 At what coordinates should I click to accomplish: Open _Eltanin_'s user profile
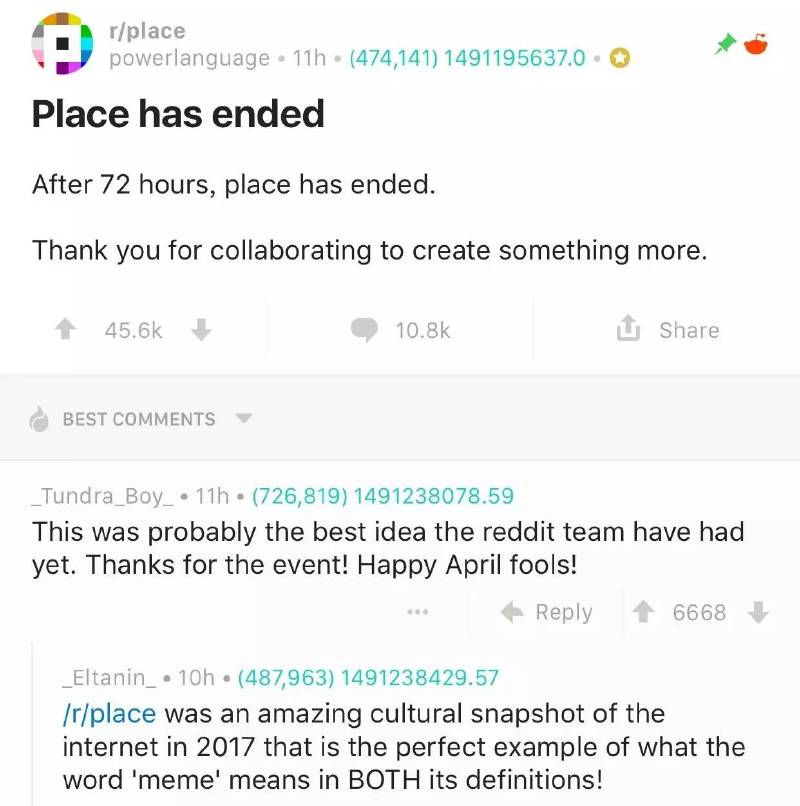pyautogui.click(x=109, y=678)
